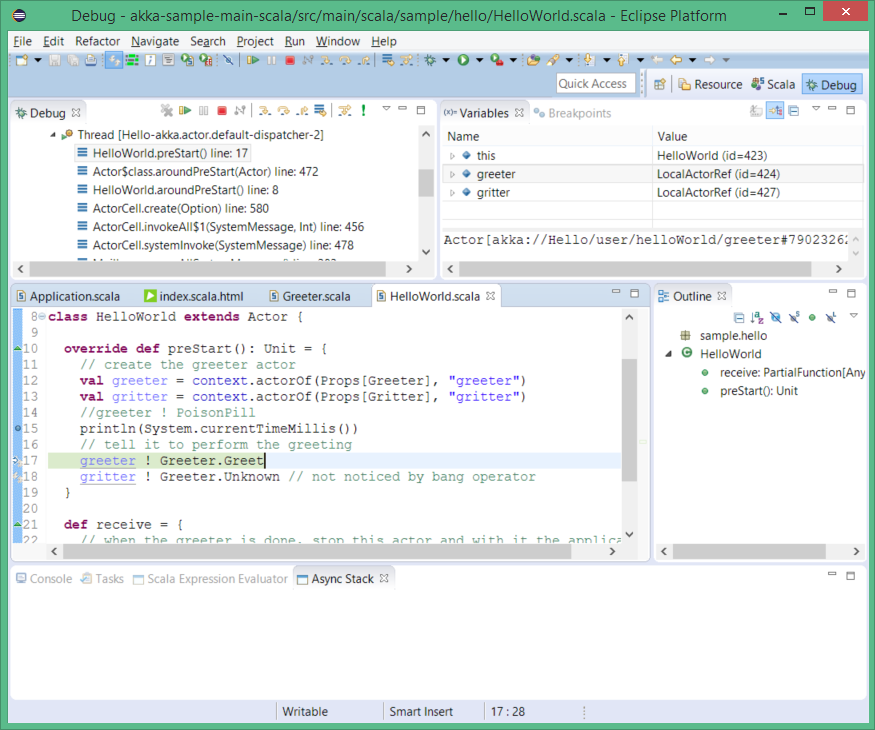Open the Refactor menu
This screenshot has width=875, height=730.
point(97,41)
